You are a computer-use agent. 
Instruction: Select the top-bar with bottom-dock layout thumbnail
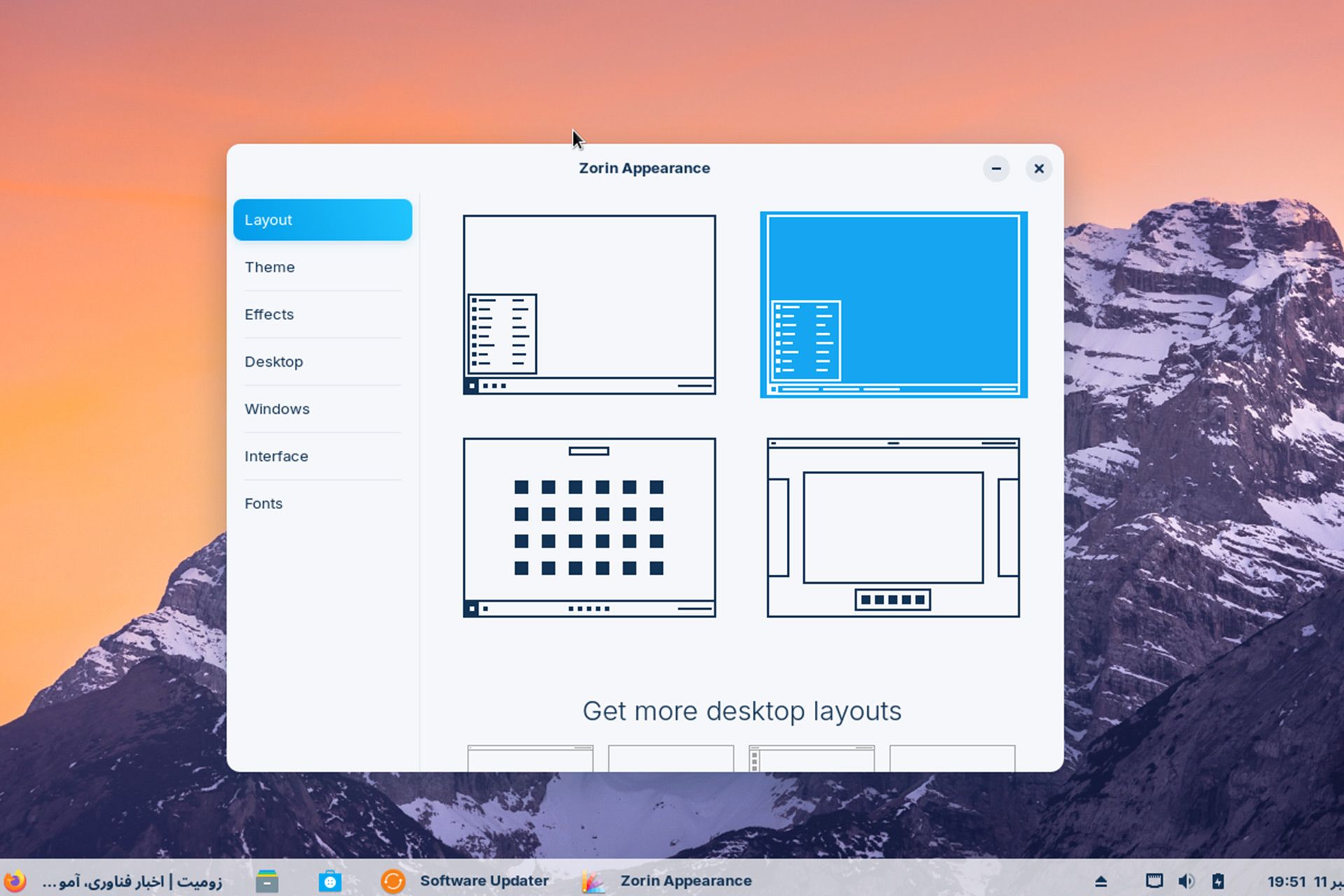pos(894,528)
